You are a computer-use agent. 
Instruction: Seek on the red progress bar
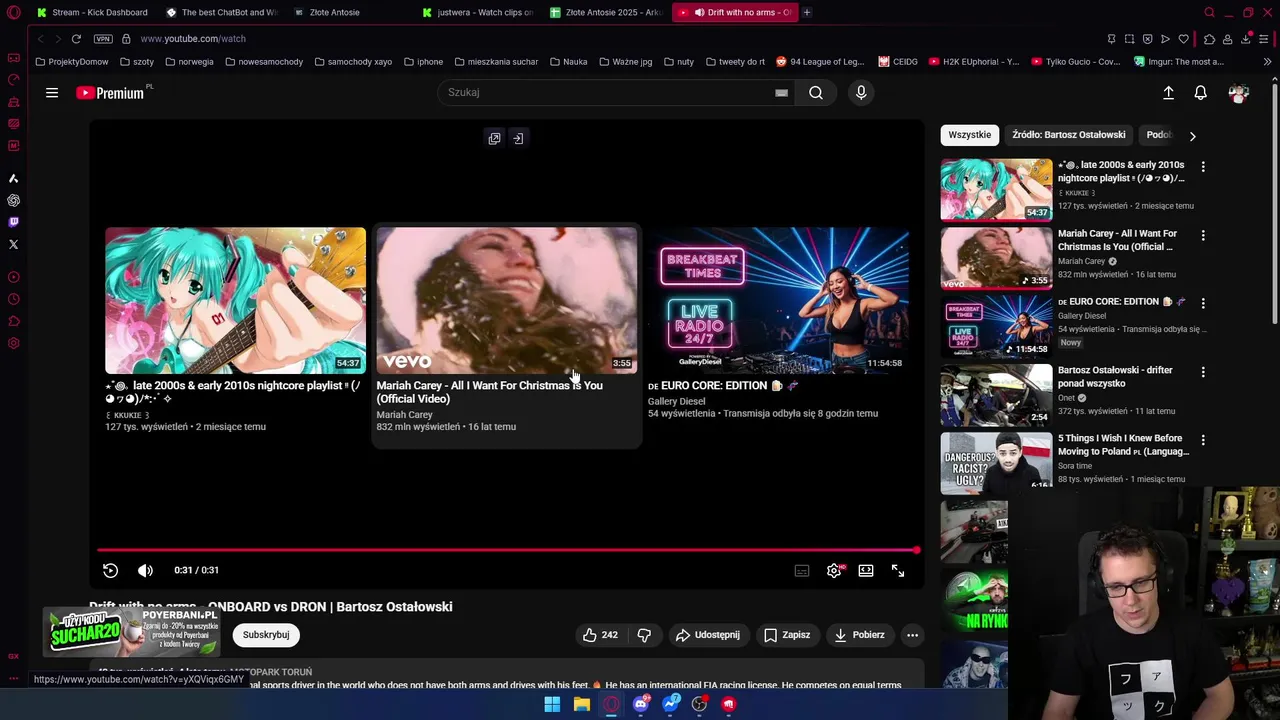pyautogui.click(x=507, y=550)
